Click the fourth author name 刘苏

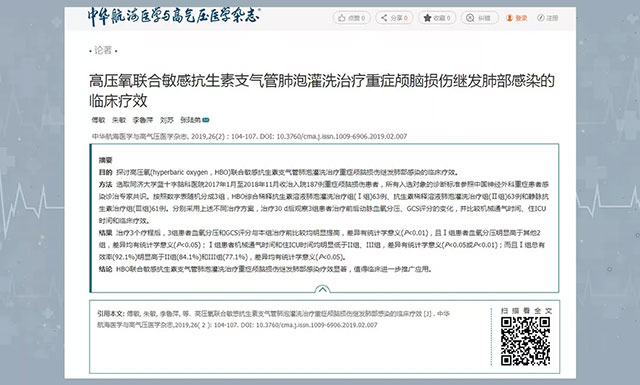coord(167,120)
